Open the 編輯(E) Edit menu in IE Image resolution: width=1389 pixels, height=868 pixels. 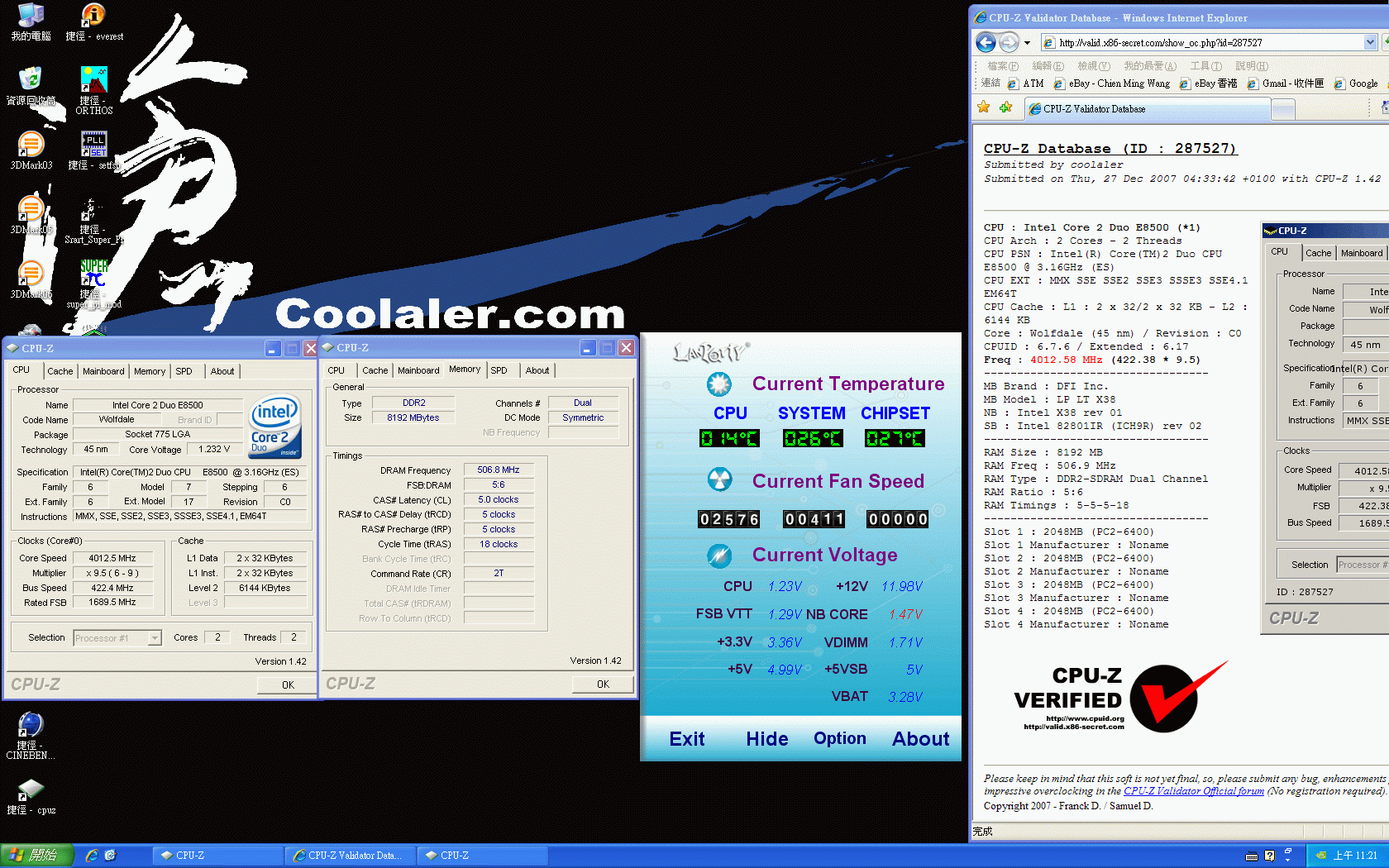pos(1048,66)
